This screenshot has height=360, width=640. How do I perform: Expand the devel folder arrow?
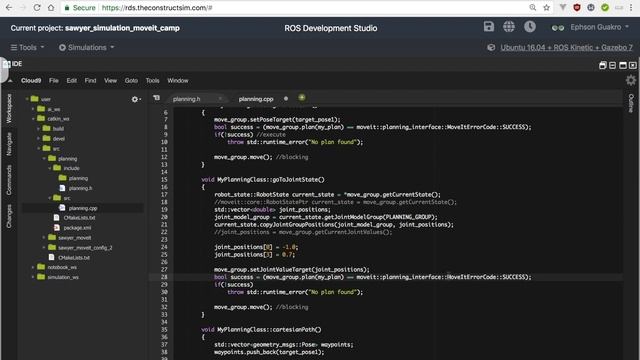(x=39, y=138)
